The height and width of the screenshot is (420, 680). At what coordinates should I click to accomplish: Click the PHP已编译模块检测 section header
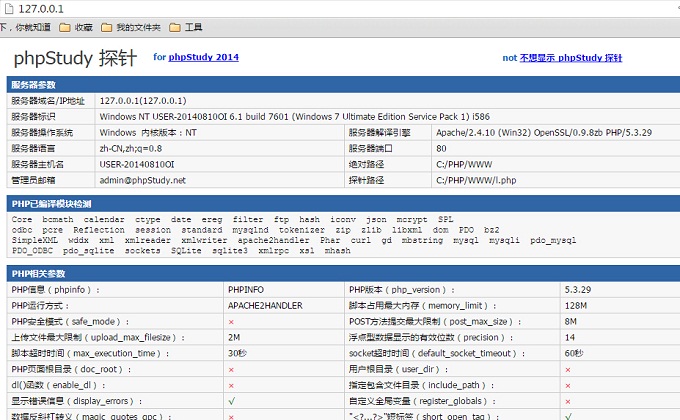343,203
